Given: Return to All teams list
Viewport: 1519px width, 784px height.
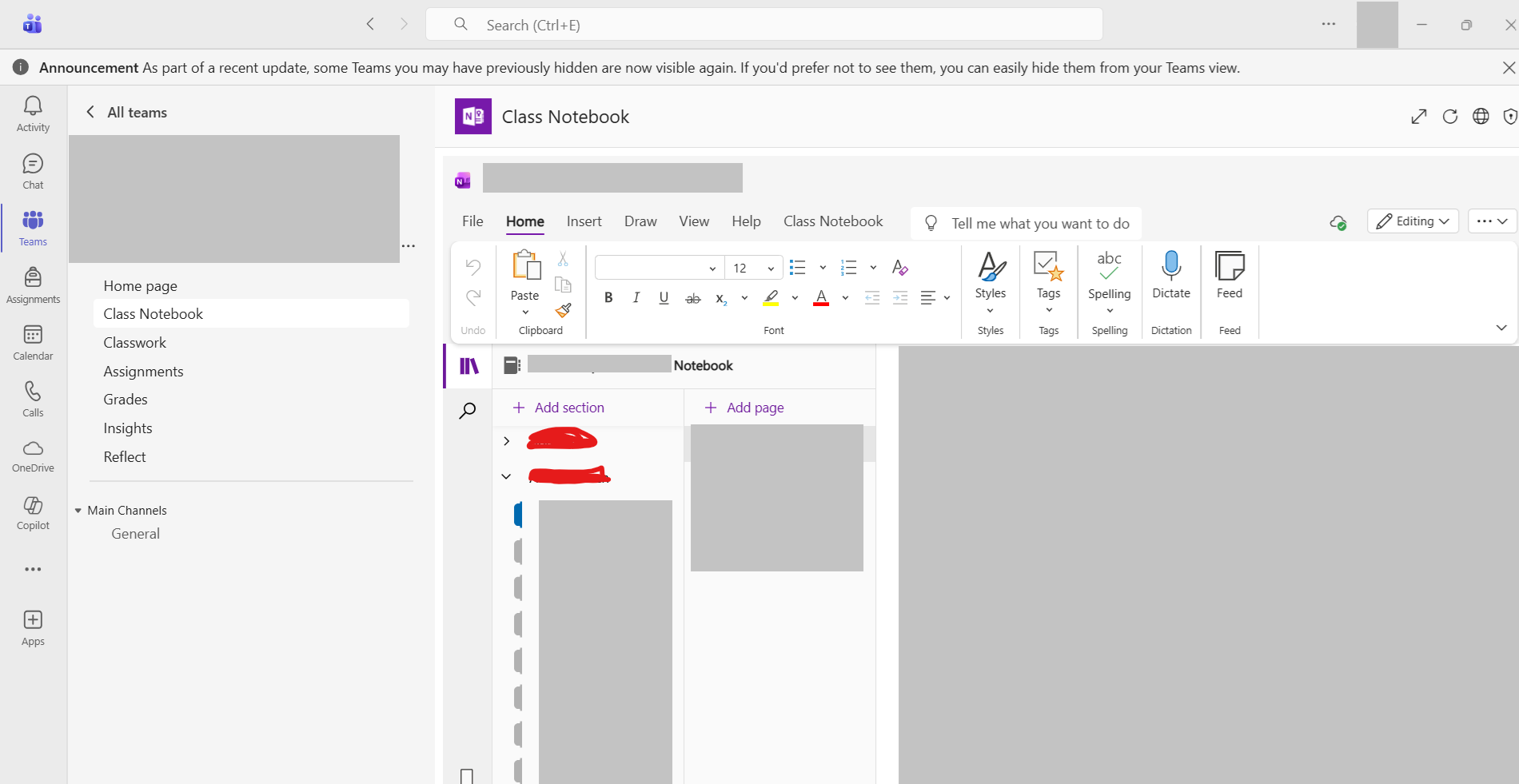Looking at the screenshot, I should click(127, 113).
